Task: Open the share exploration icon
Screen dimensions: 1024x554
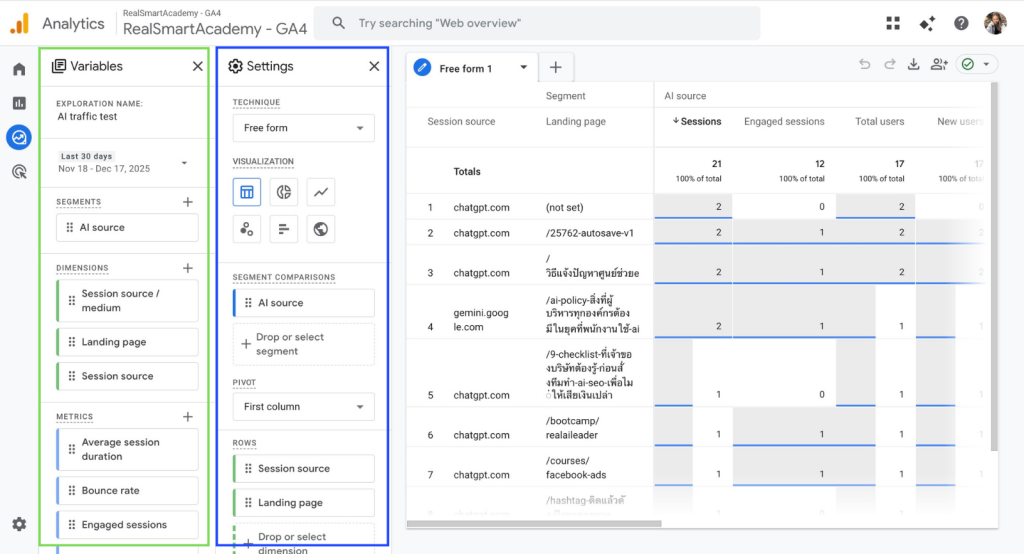Action: [x=938, y=65]
